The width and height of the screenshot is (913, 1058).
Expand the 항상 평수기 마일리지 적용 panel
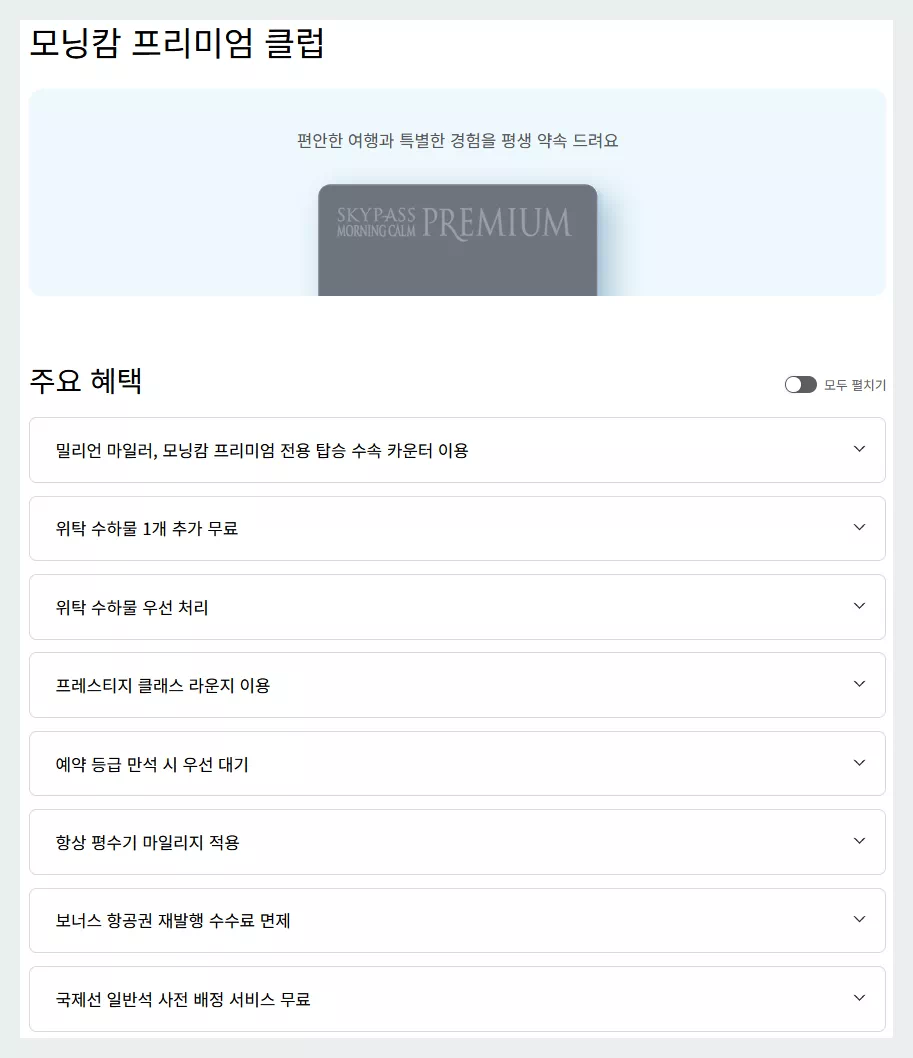click(457, 841)
